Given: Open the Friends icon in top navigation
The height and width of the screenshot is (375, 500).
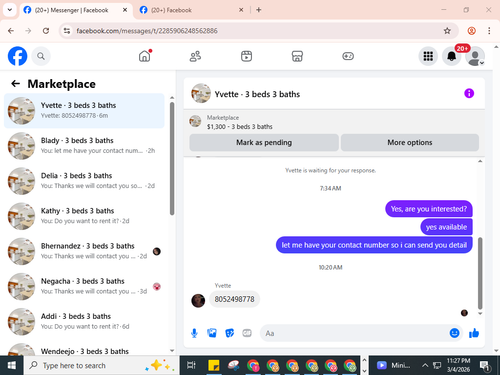Looking at the screenshot, I should (x=195, y=56).
